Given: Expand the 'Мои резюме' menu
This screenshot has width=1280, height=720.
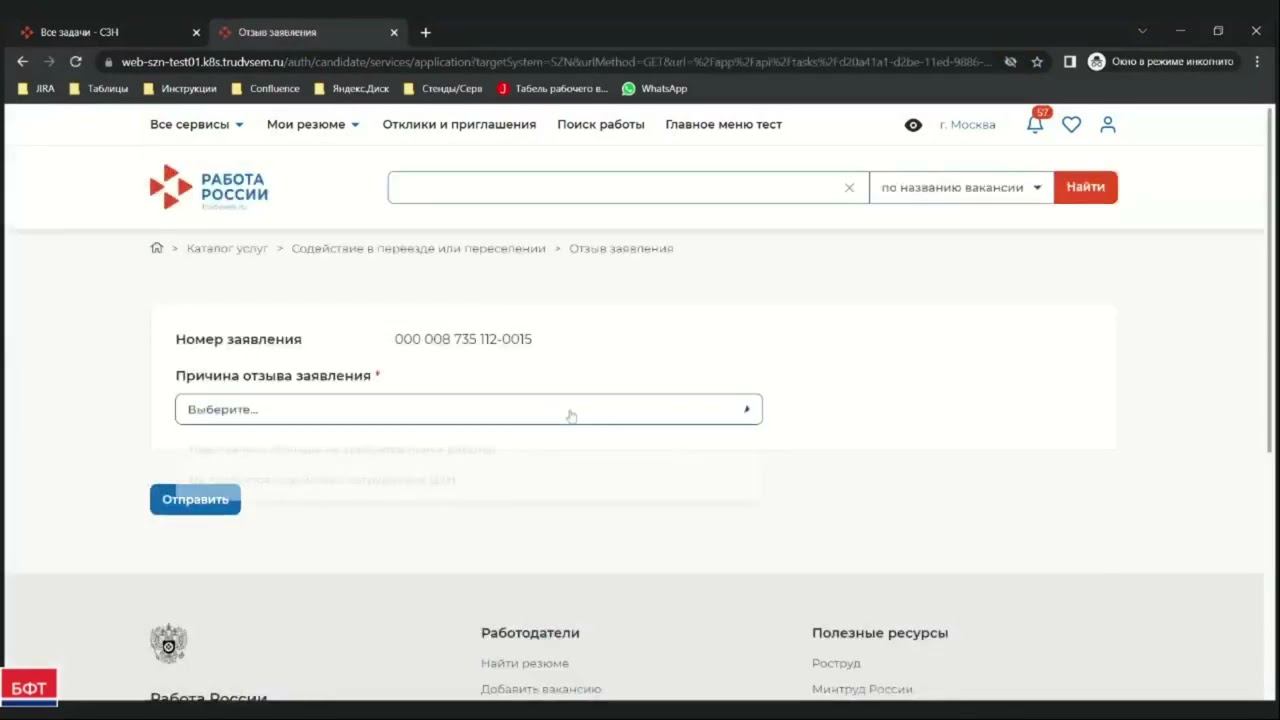Looking at the screenshot, I should point(313,125).
